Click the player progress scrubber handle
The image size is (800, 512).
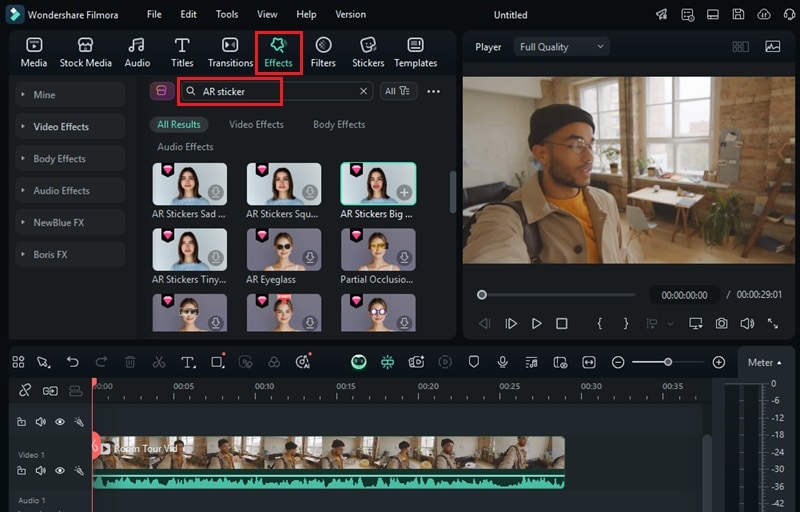(x=482, y=295)
